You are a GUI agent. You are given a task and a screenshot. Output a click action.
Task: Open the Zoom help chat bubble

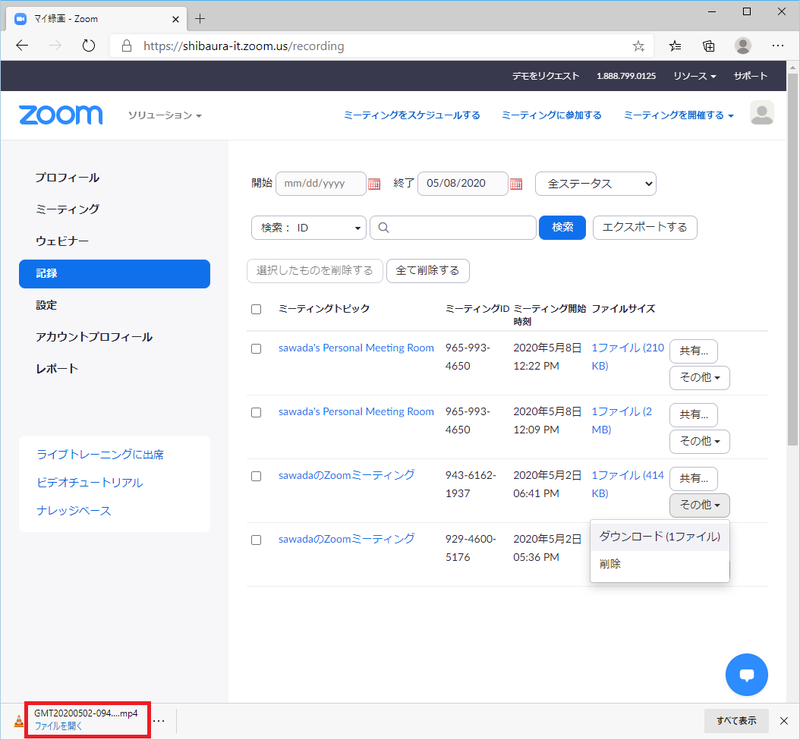746,675
